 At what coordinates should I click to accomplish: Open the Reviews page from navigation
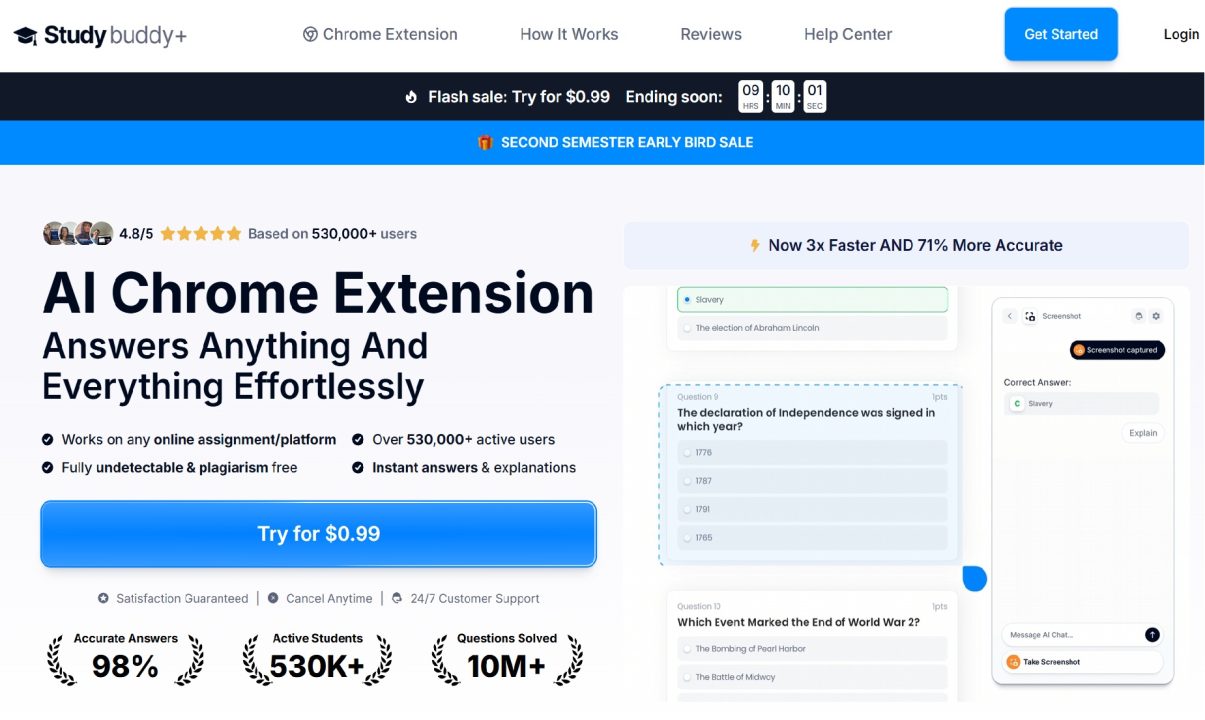pyautogui.click(x=711, y=34)
